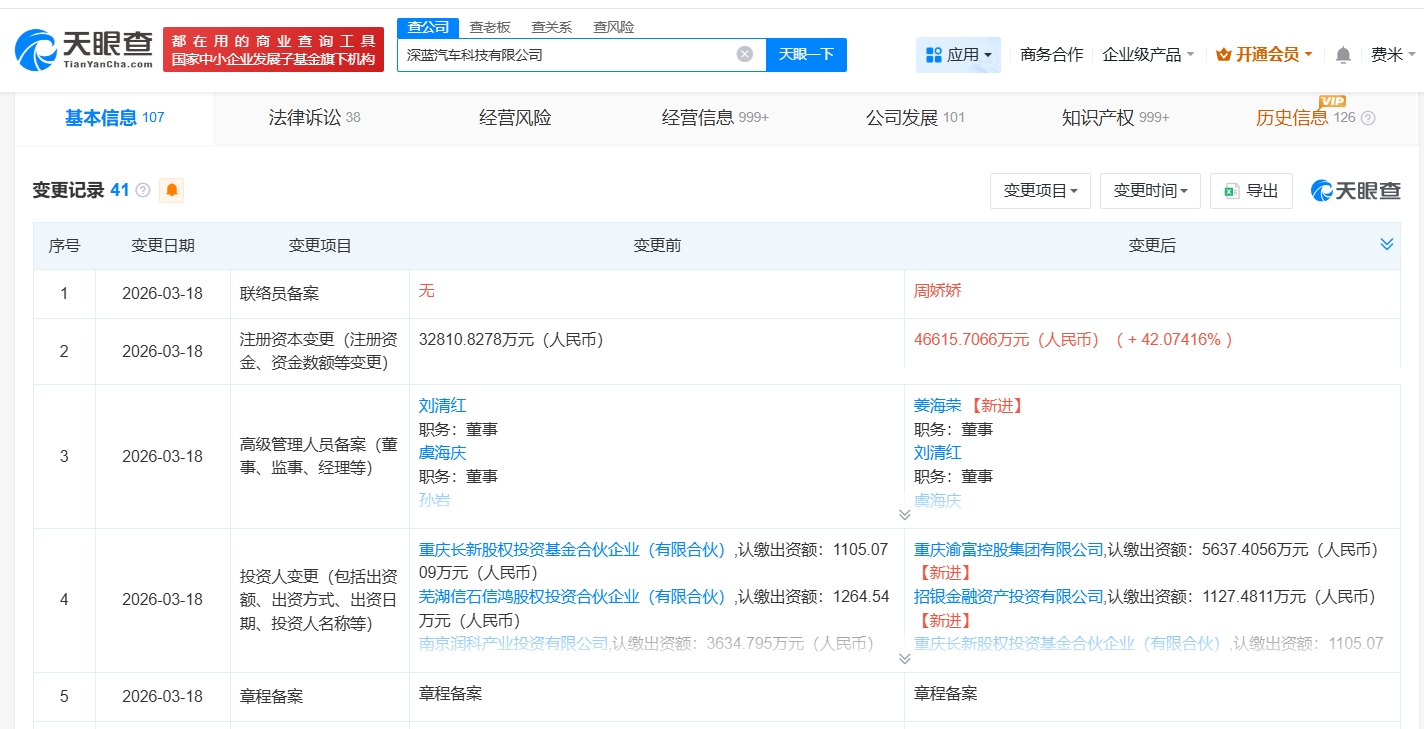
Task: Expand row 3 变更前 director list
Action: (x=904, y=515)
